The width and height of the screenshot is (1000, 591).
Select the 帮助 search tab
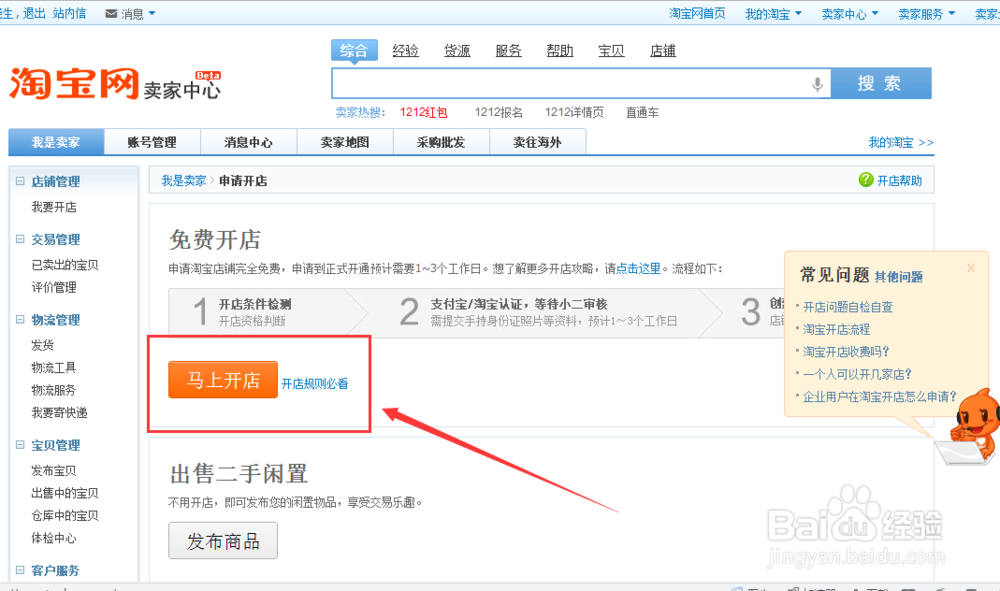tap(560, 50)
